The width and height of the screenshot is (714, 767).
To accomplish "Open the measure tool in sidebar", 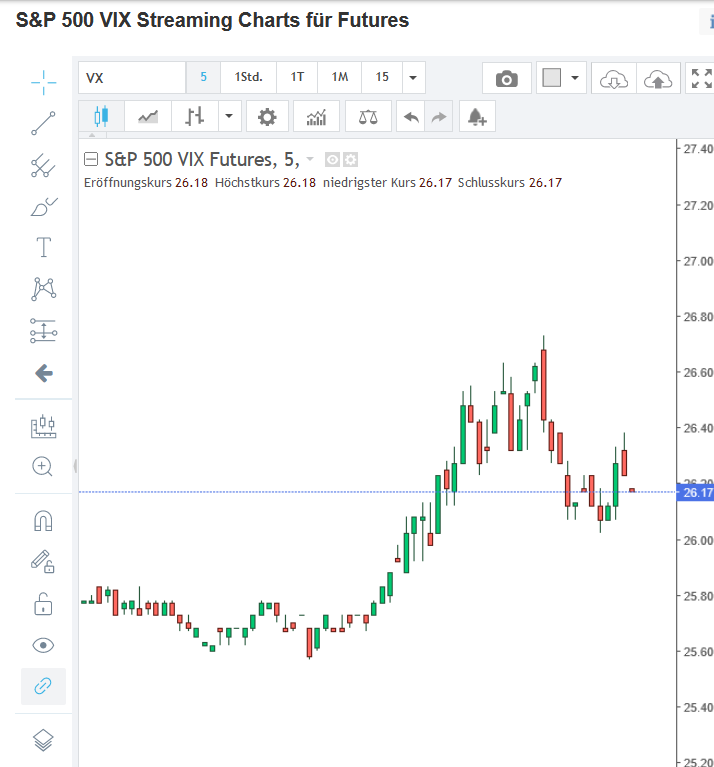I will pos(44,427).
